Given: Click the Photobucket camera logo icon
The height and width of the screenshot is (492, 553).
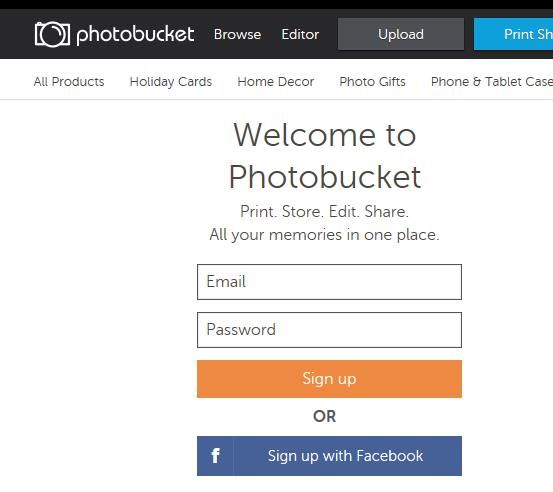Looking at the screenshot, I should tap(52, 34).
